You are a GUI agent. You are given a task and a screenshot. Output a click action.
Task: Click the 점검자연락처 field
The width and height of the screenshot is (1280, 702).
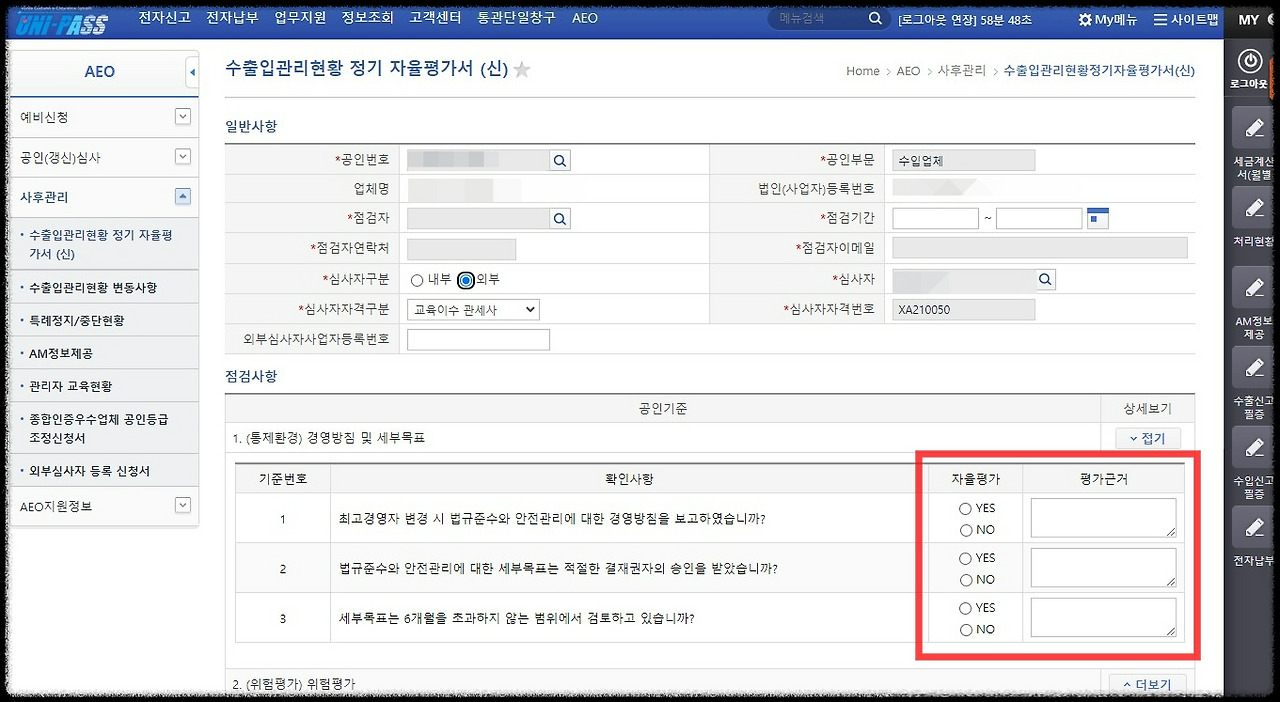[462, 249]
